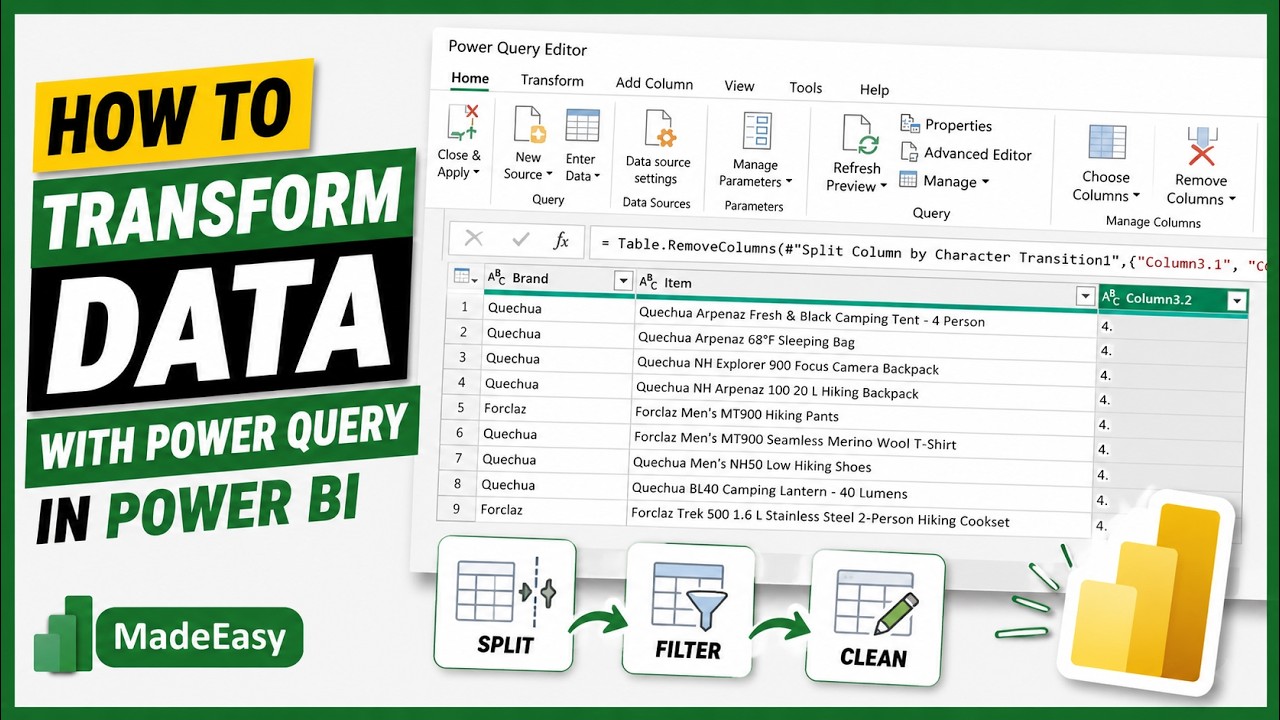Select 'Quechua NH Explorer 900 Focus Camera Backpack' cell
1280x720 pixels.
[x=865, y=368]
